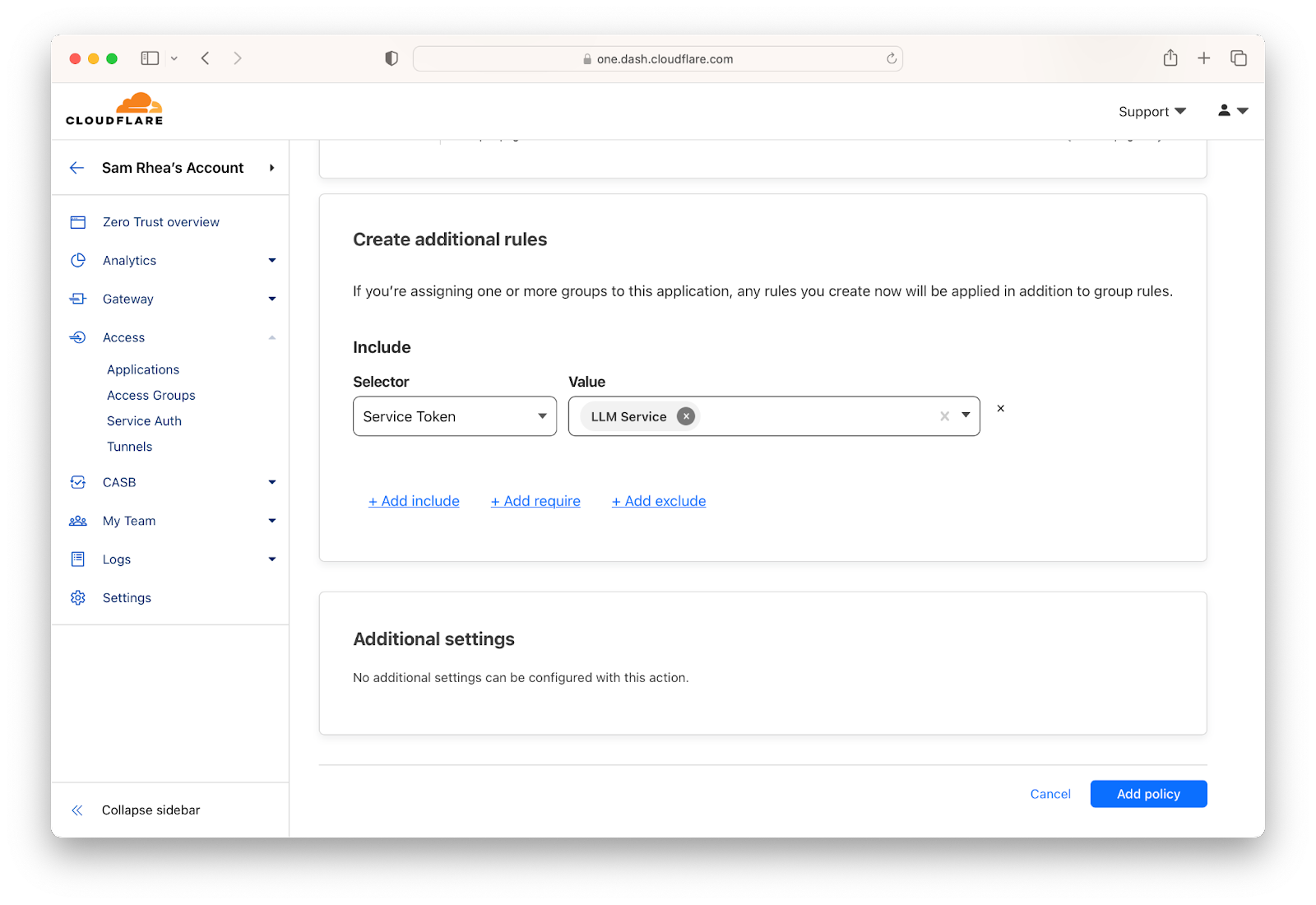Click the Add policy button
1316x905 pixels.
1147,793
